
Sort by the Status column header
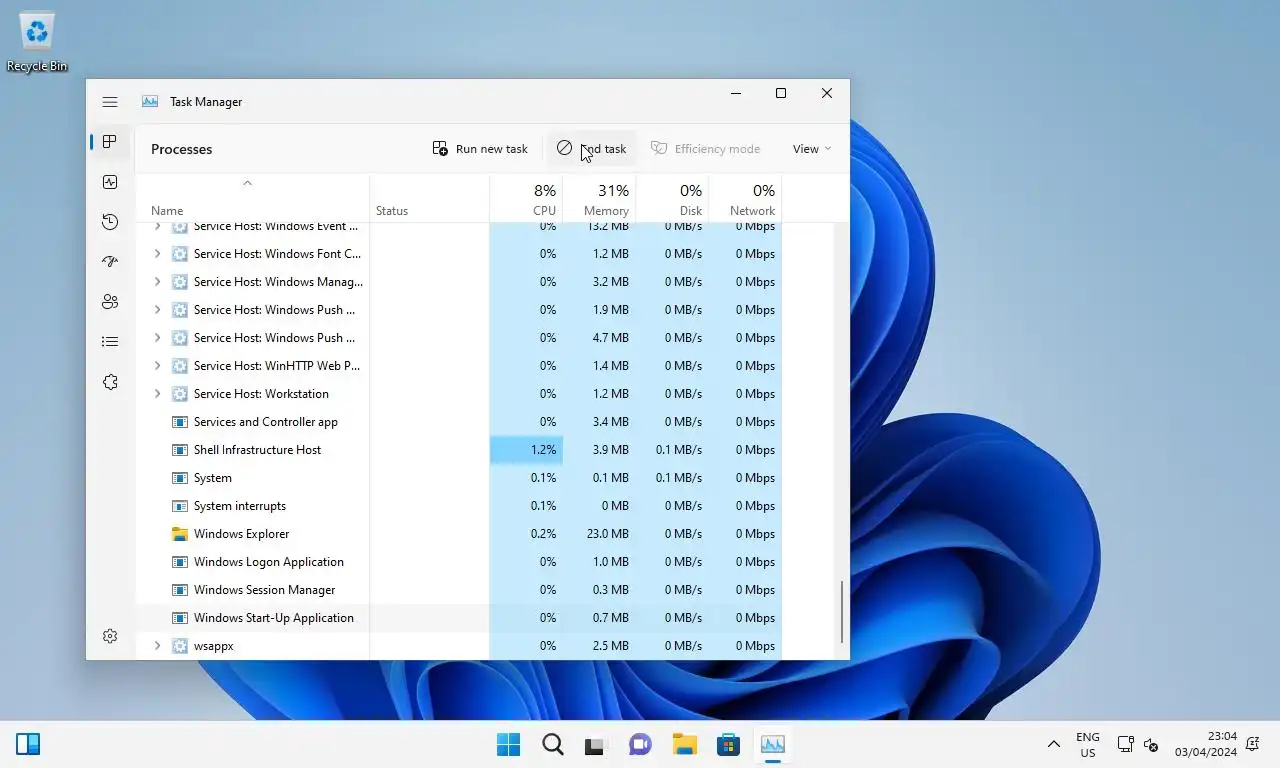coord(429,198)
